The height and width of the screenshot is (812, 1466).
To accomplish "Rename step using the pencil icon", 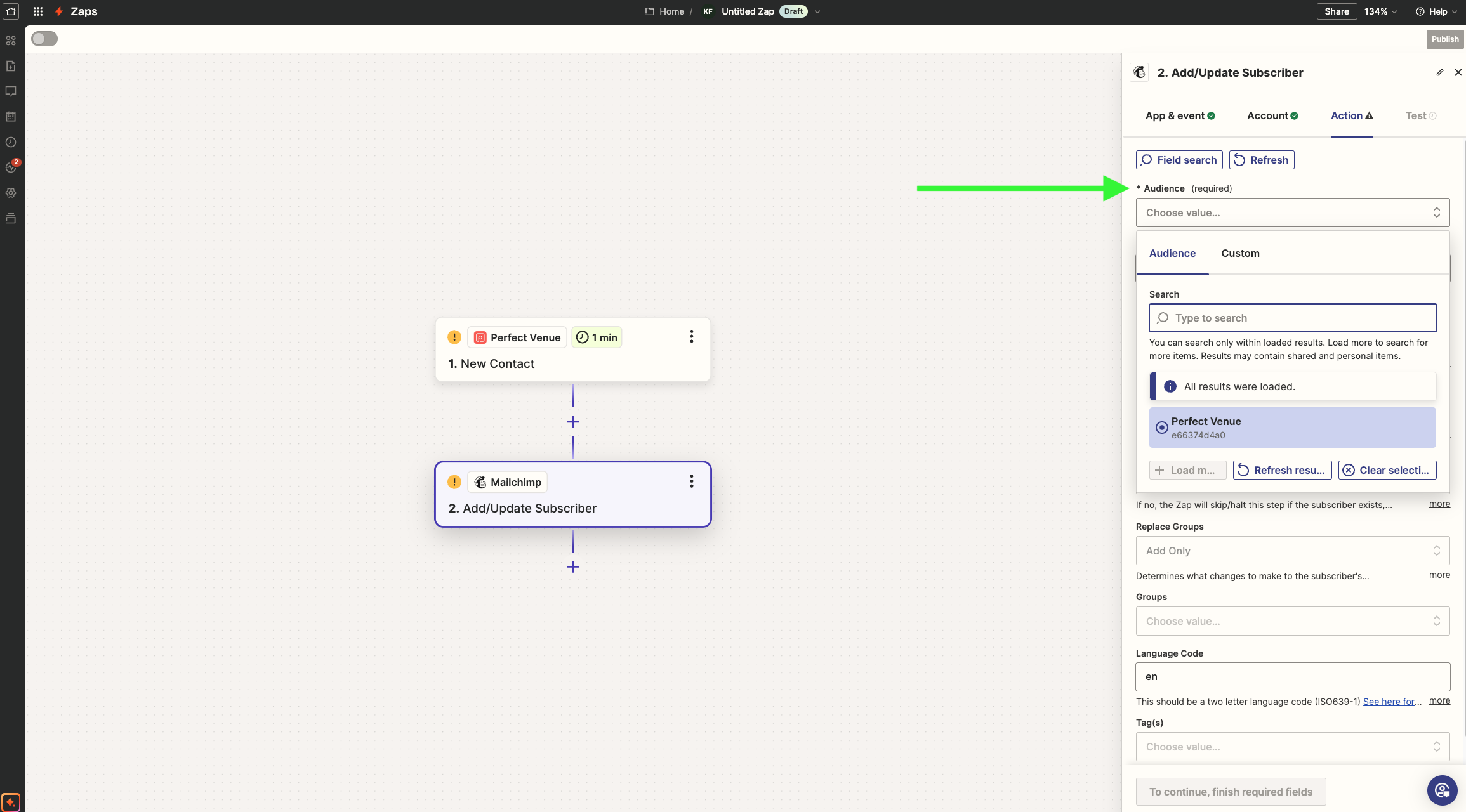I will point(1440,72).
